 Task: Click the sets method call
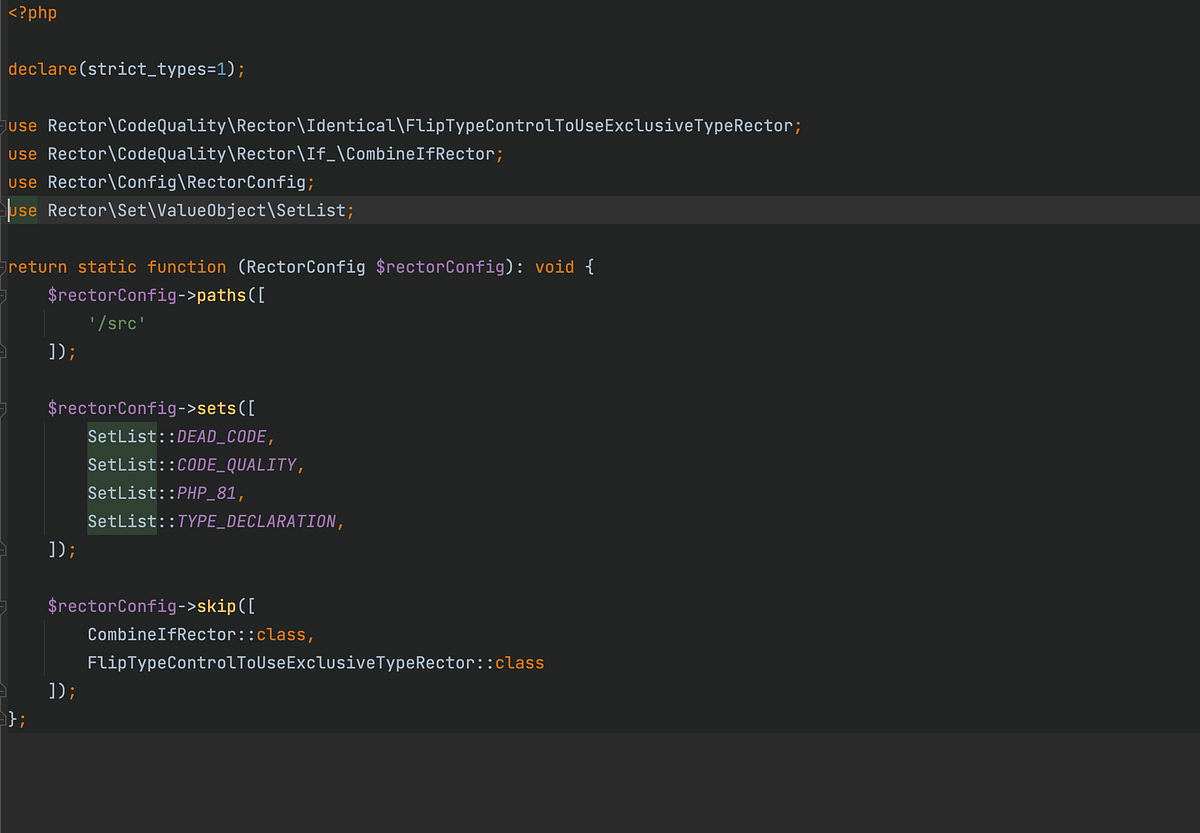pyautogui.click(x=216, y=408)
